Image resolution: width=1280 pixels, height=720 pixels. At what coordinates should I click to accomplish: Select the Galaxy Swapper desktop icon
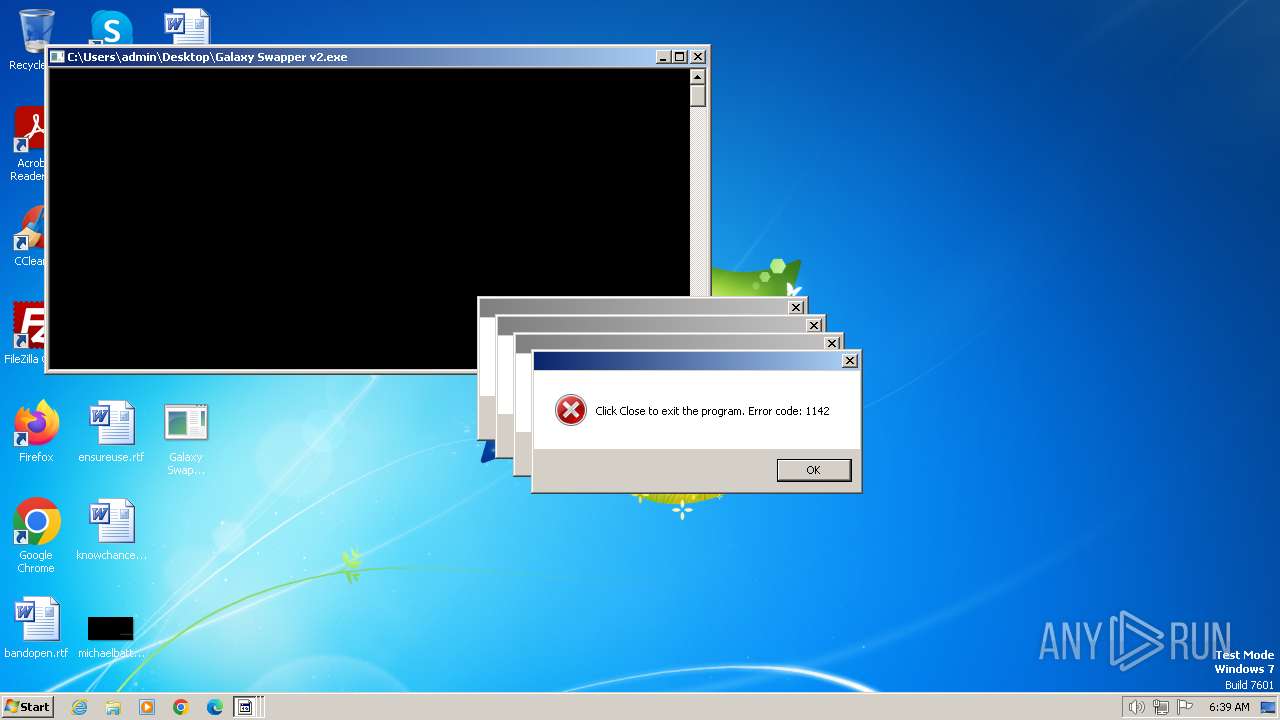point(186,439)
